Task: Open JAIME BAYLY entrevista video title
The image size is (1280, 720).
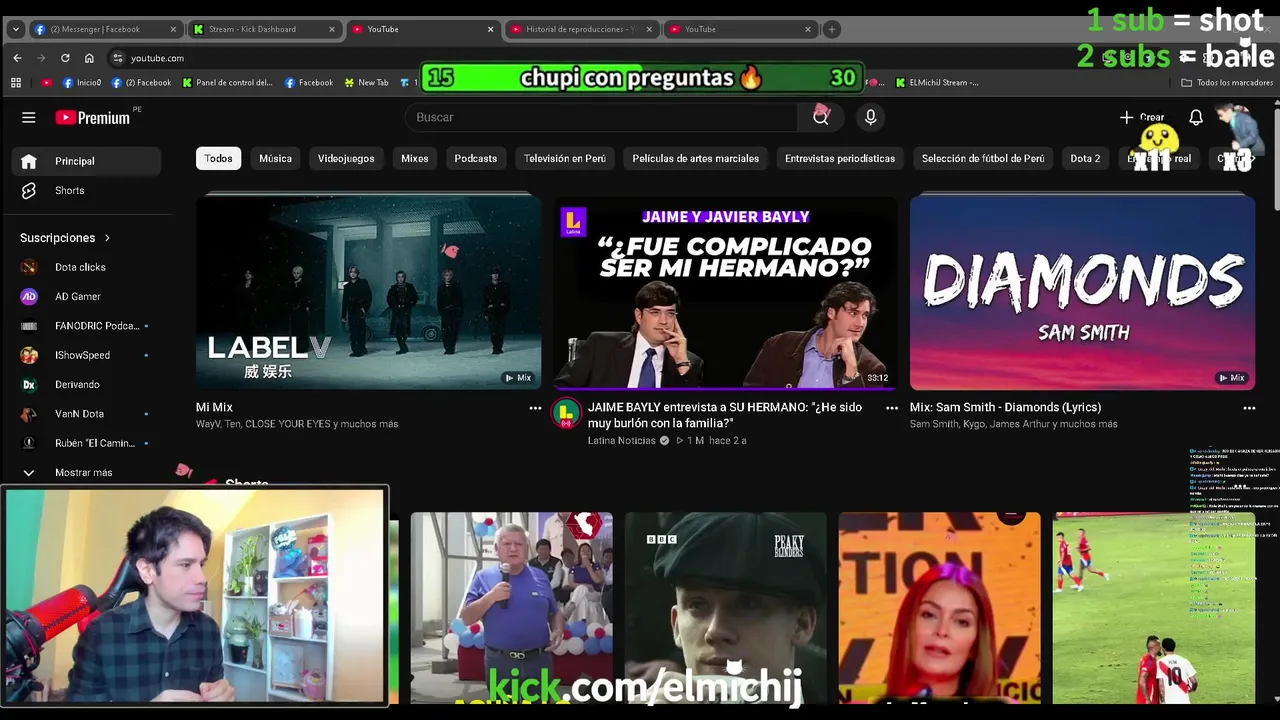Action: click(725, 415)
